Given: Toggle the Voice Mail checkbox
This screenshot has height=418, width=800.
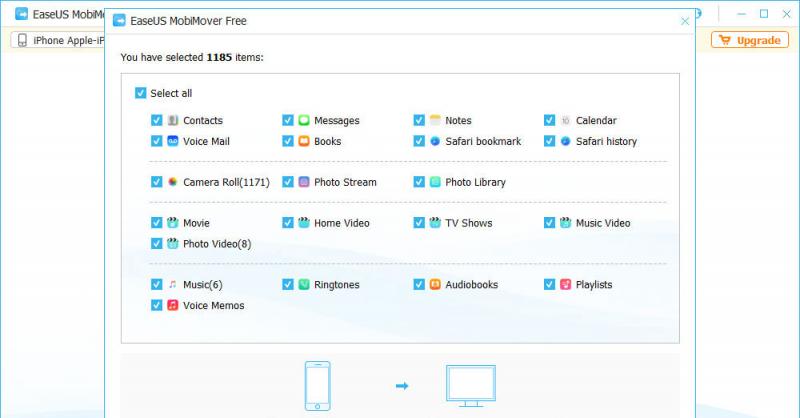Looking at the screenshot, I should [x=157, y=141].
